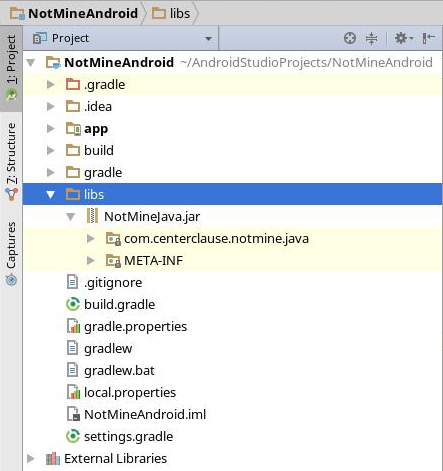Click the hide panel icon
Screen dimensions: 443x471
coord(428,38)
